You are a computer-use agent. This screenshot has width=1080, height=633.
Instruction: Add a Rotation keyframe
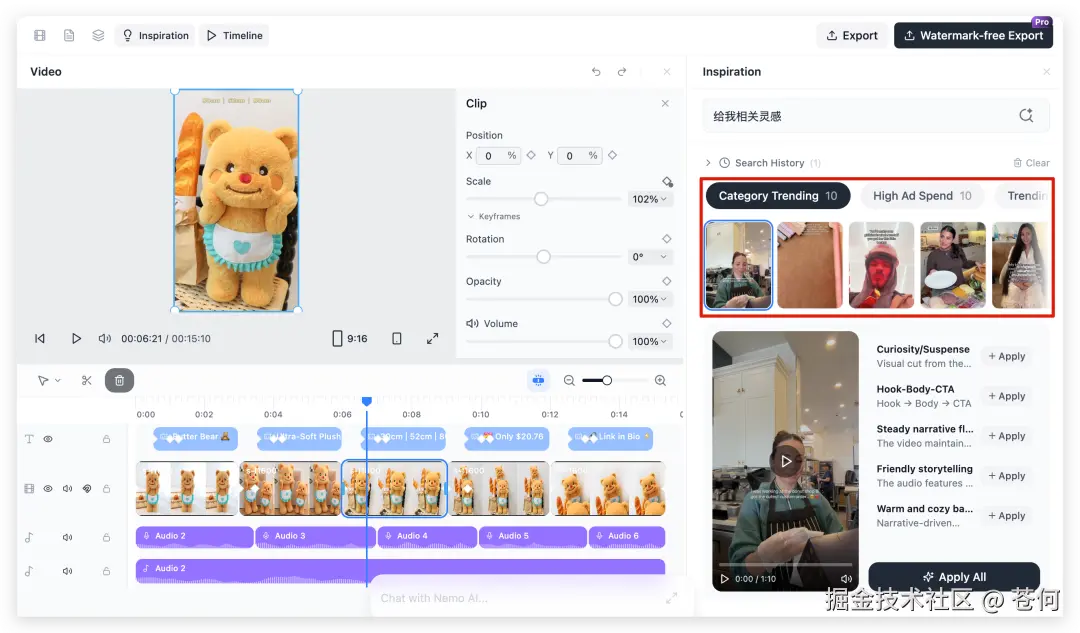click(x=667, y=239)
